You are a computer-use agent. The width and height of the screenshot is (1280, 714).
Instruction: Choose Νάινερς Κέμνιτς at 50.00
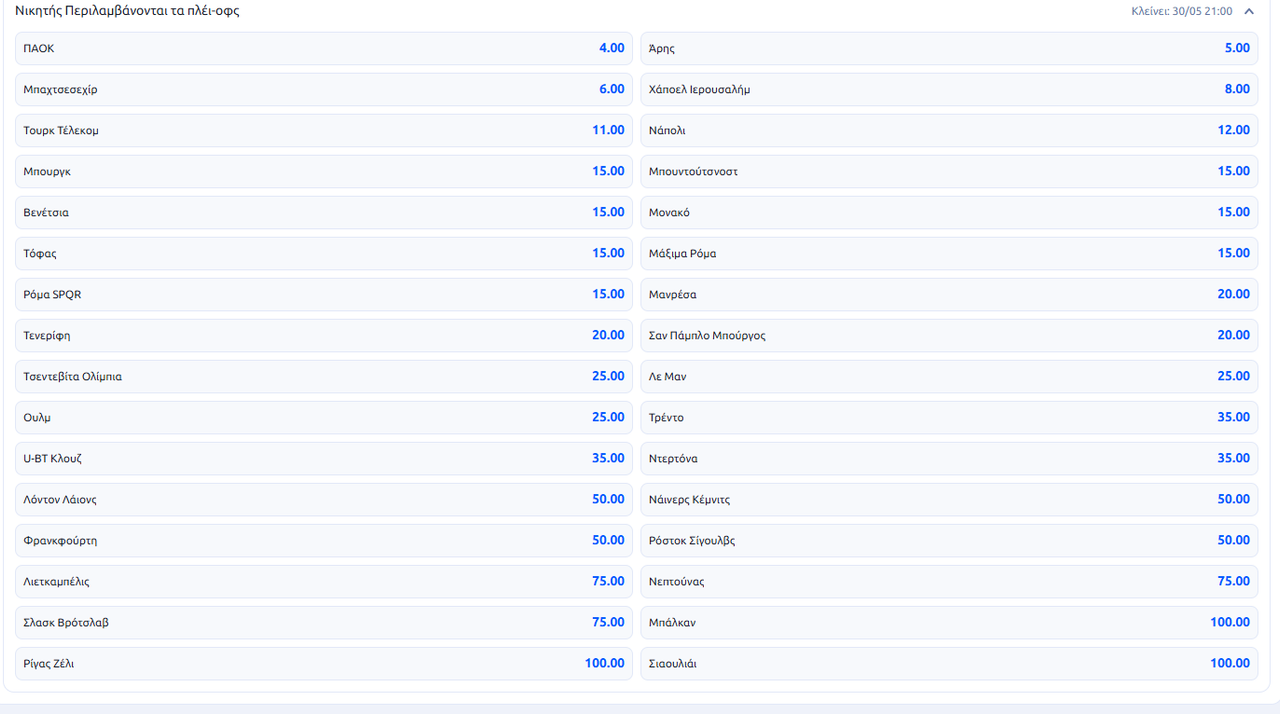[949, 499]
